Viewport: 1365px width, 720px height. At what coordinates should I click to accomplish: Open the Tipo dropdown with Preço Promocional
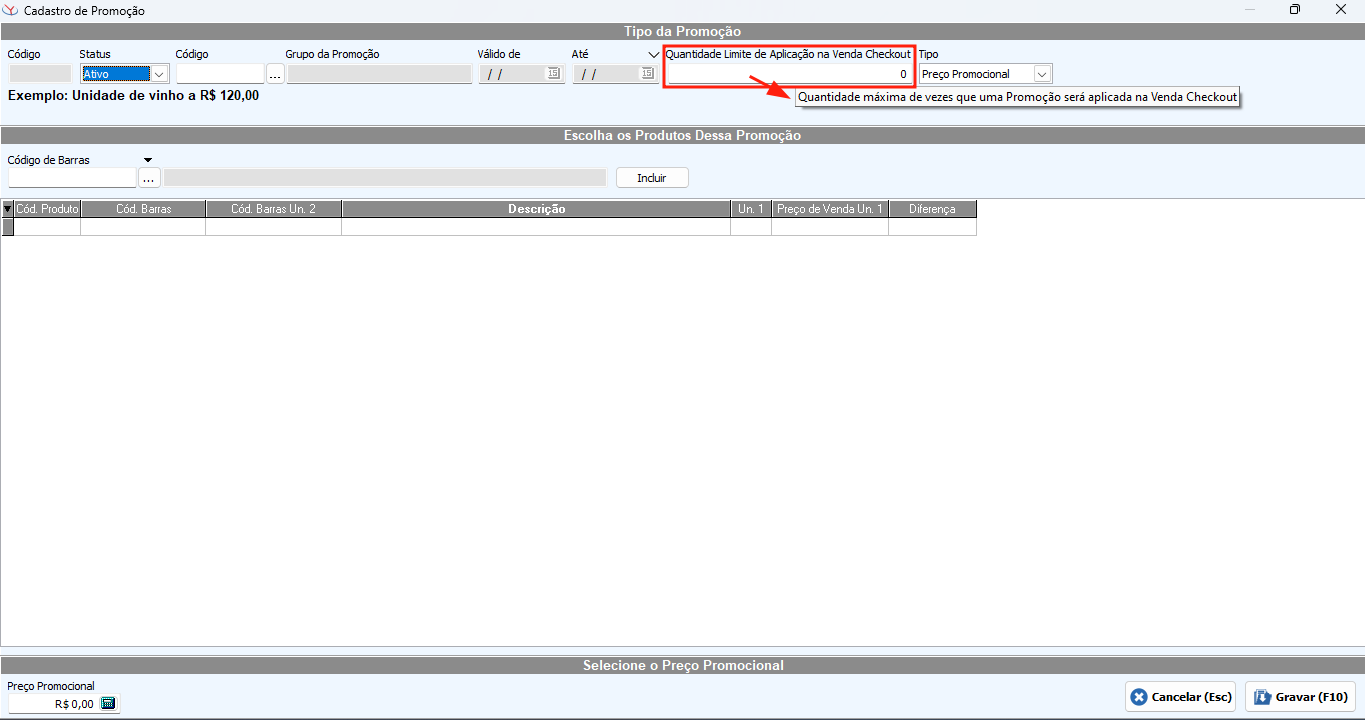pos(1042,74)
